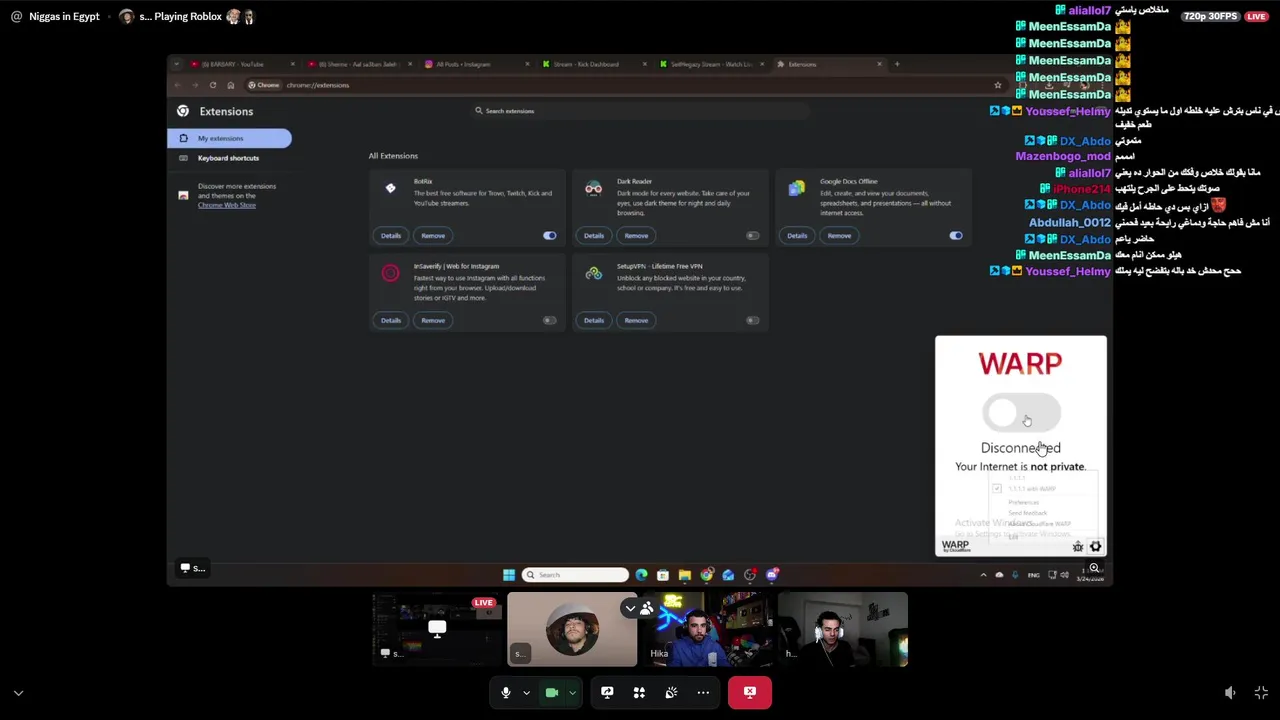The width and height of the screenshot is (1280, 720).
Task: Turn off the camera button
Action: tap(552, 692)
